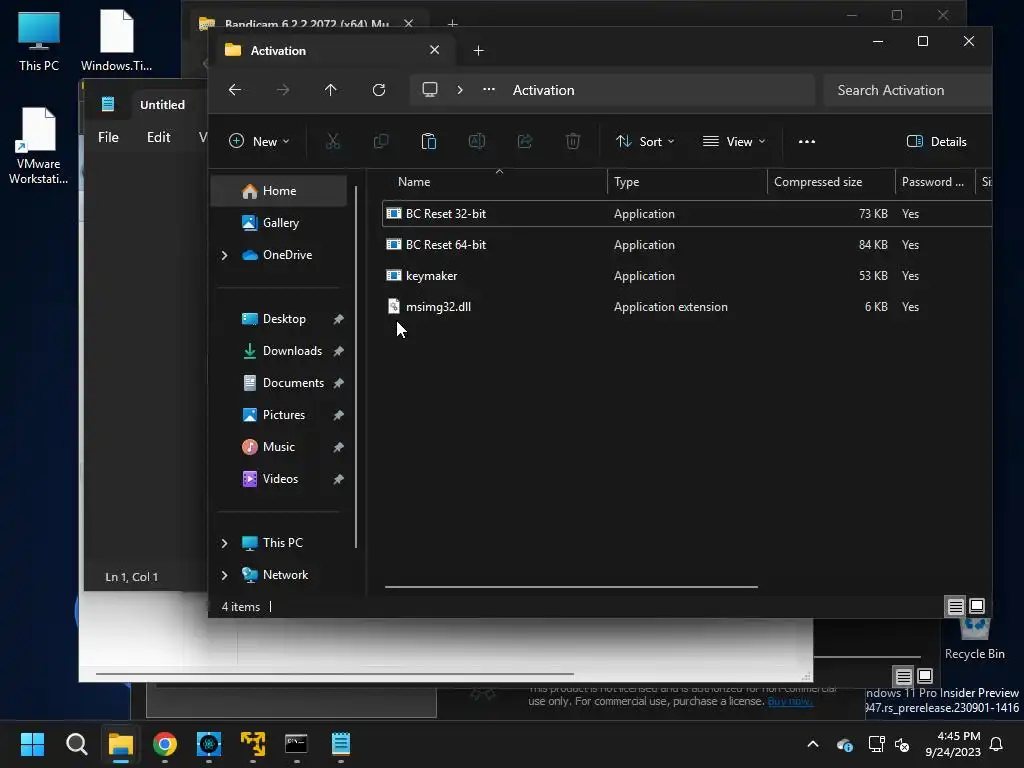Open the New dropdown menu

[x=259, y=141]
